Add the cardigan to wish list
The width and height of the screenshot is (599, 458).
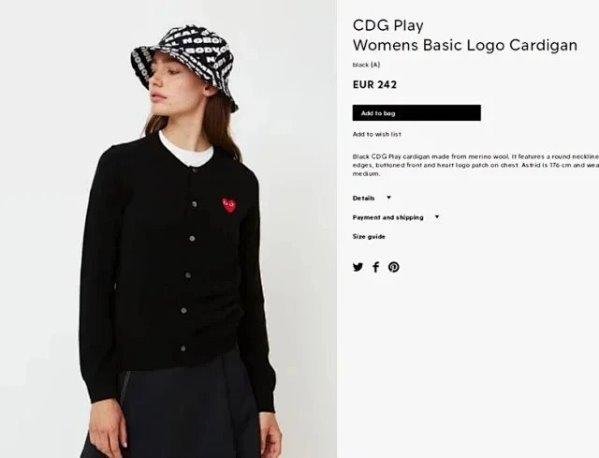[x=377, y=134]
